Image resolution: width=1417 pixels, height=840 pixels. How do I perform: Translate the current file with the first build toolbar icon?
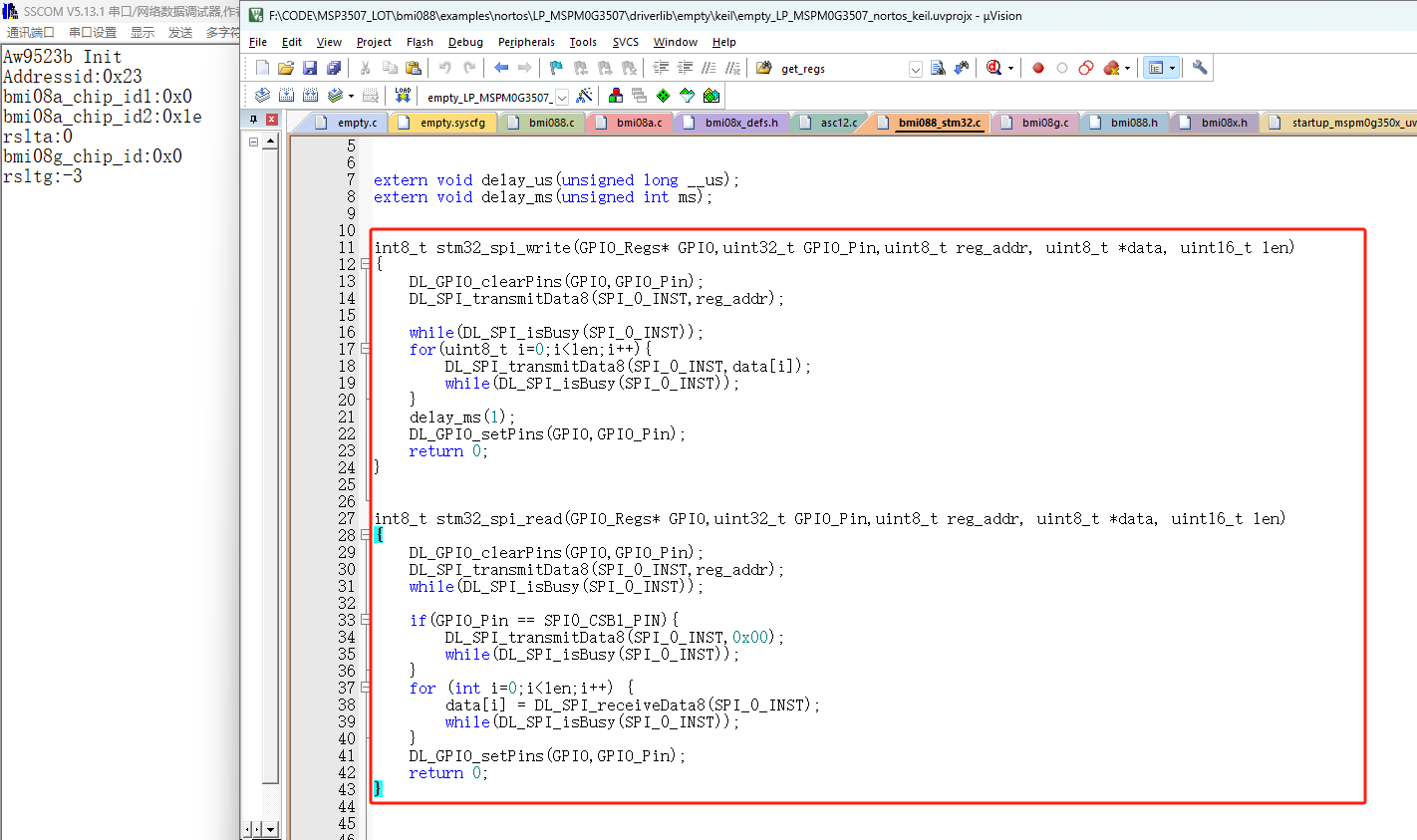pyautogui.click(x=262, y=96)
